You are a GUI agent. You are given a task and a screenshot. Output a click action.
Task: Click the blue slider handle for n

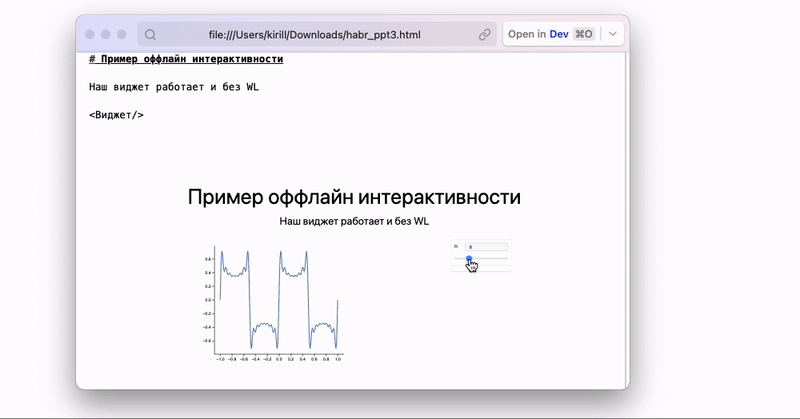pyautogui.click(x=469, y=259)
